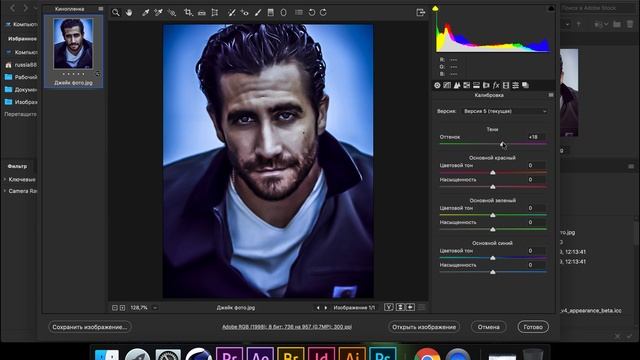Open the Версия process version dropdown
The image size is (640, 360).
click(x=504, y=111)
